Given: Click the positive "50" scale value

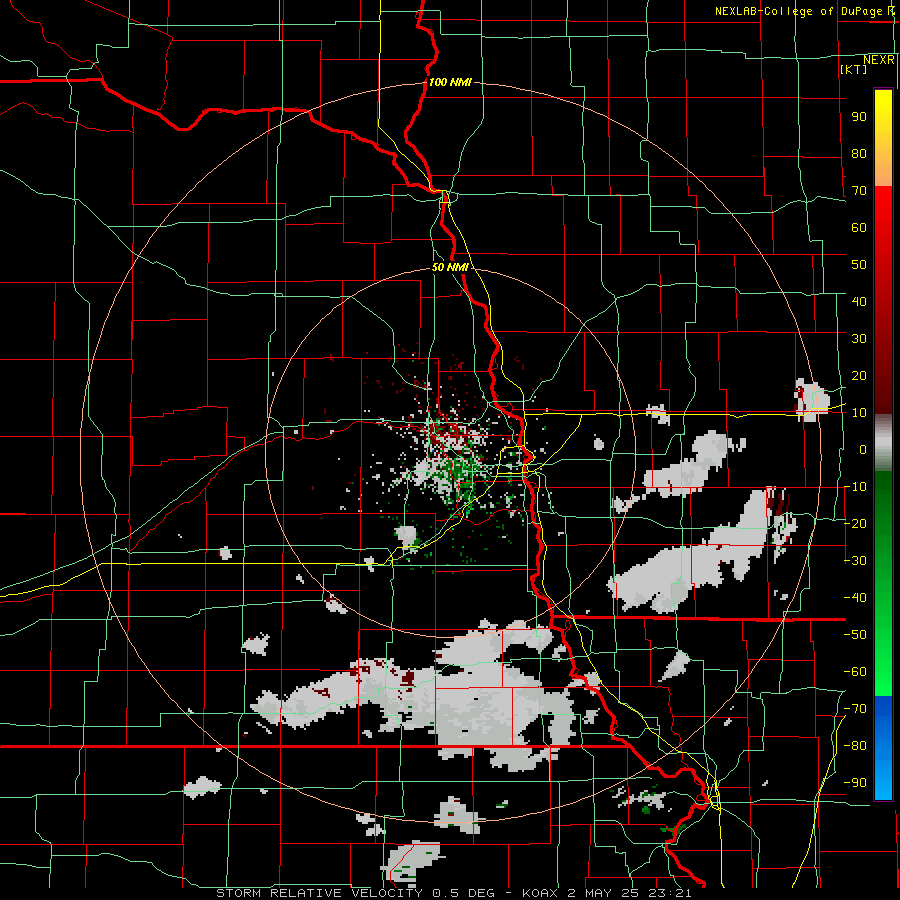Looking at the screenshot, I should tap(859, 265).
